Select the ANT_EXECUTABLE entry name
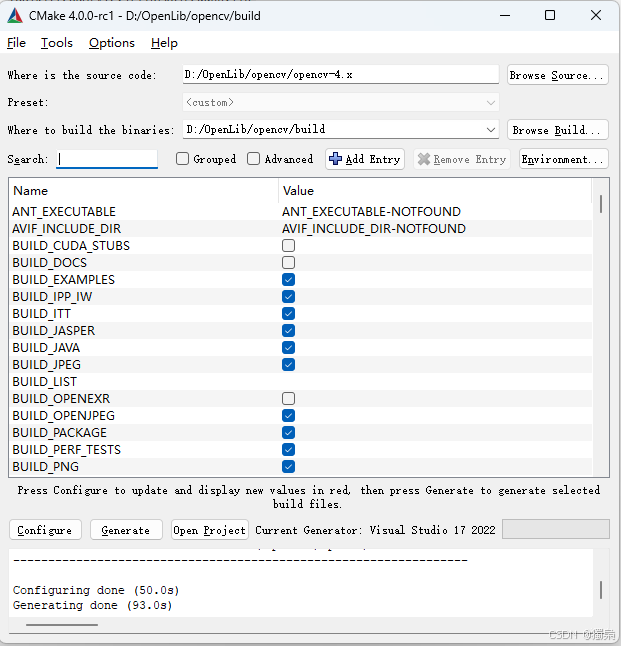The height and width of the screenshot is (646, 621). tap(64, 212)
